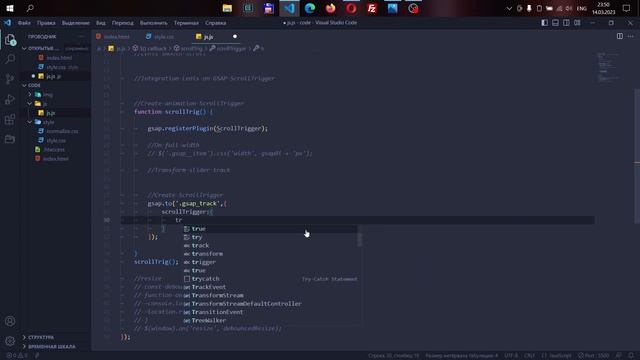Open the Правка menu

tap(46, 23)
